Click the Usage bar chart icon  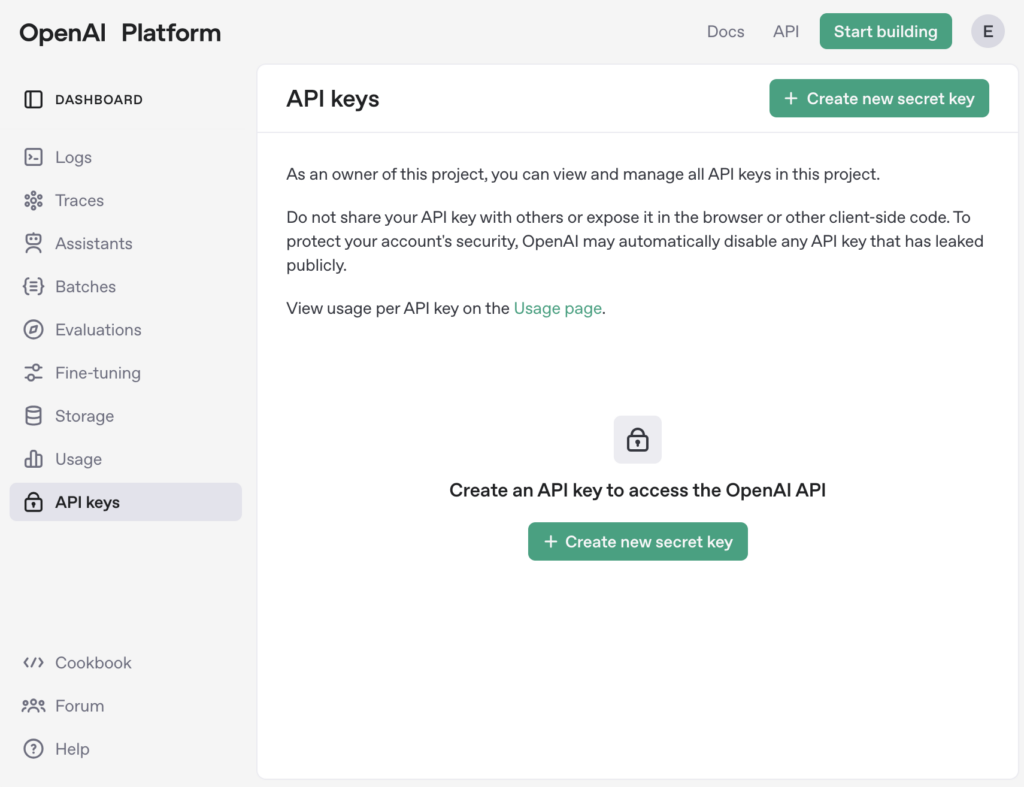click(x=33, y=459)
